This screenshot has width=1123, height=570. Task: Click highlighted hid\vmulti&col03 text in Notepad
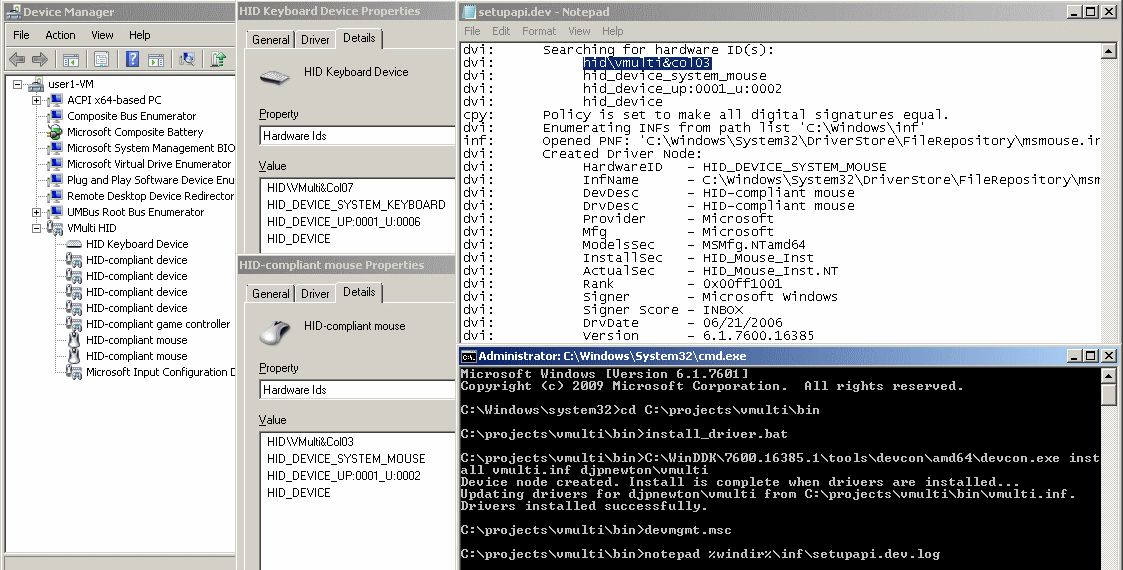[x=647, y=63]
